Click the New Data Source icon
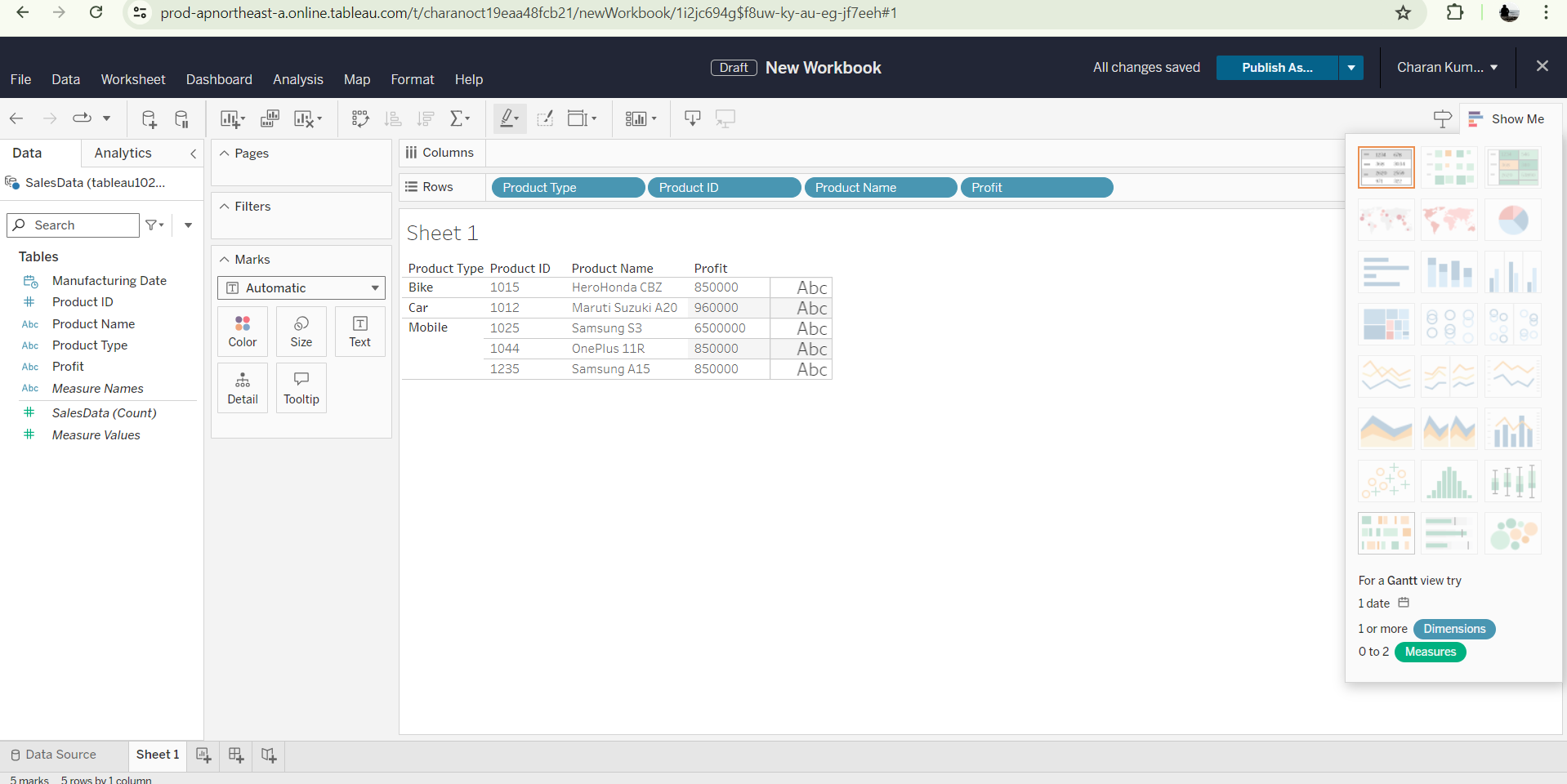1567x784 pixels. (149, 118)
